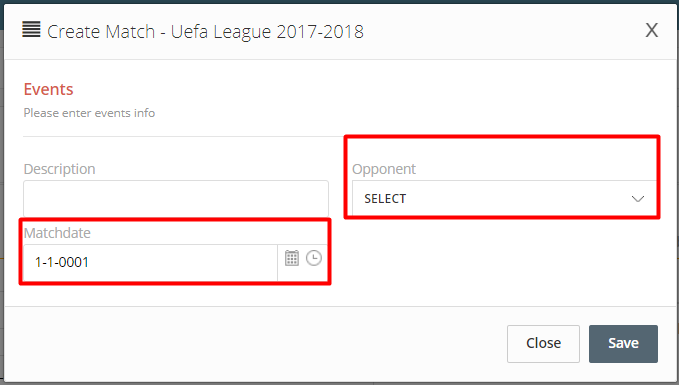Image resolution: width=679 pixels, height=385 pixels.
Task: Dismiss the dialog with the X icon
Action: pos(652,30)
